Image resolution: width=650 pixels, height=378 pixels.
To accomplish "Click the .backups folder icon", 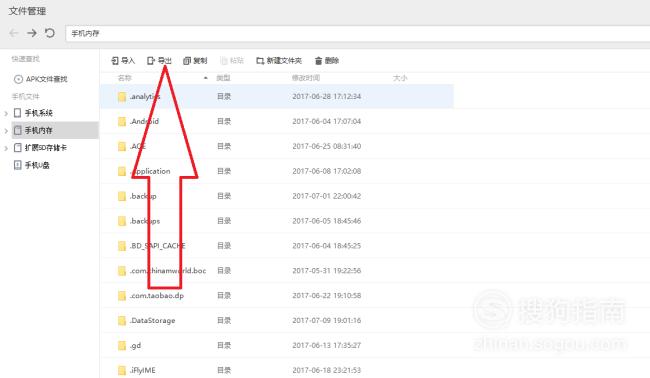I will point(122,221).
